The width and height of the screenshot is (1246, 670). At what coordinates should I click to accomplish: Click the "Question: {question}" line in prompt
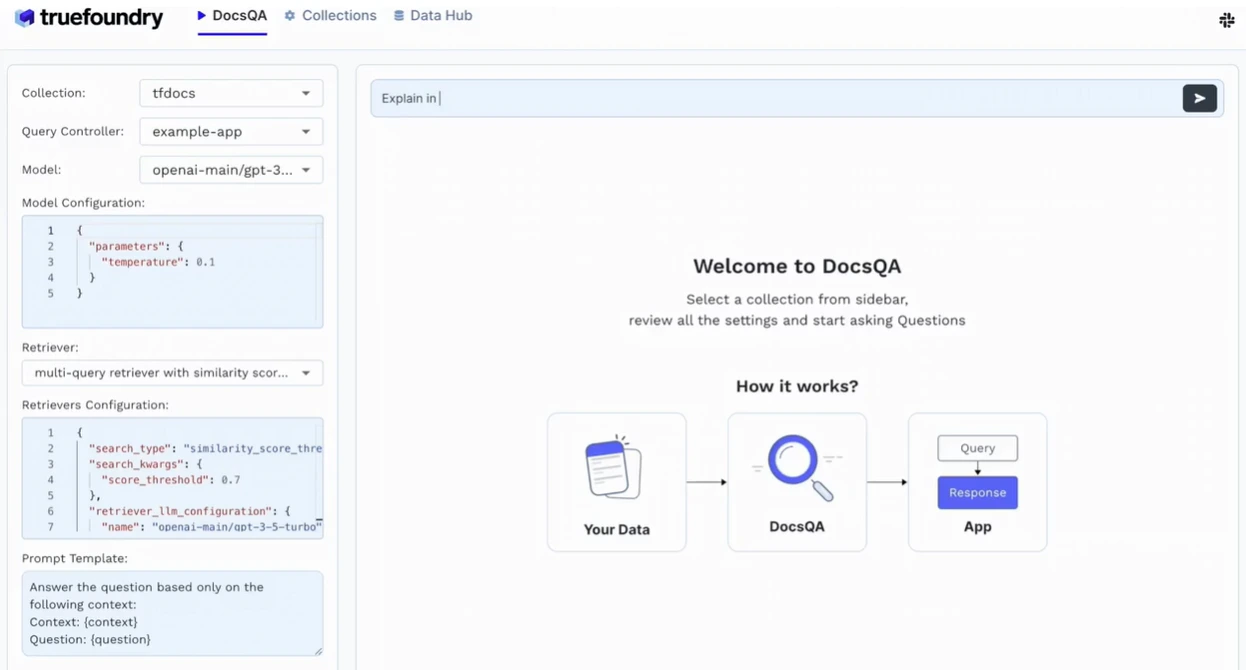click(90, 639)
